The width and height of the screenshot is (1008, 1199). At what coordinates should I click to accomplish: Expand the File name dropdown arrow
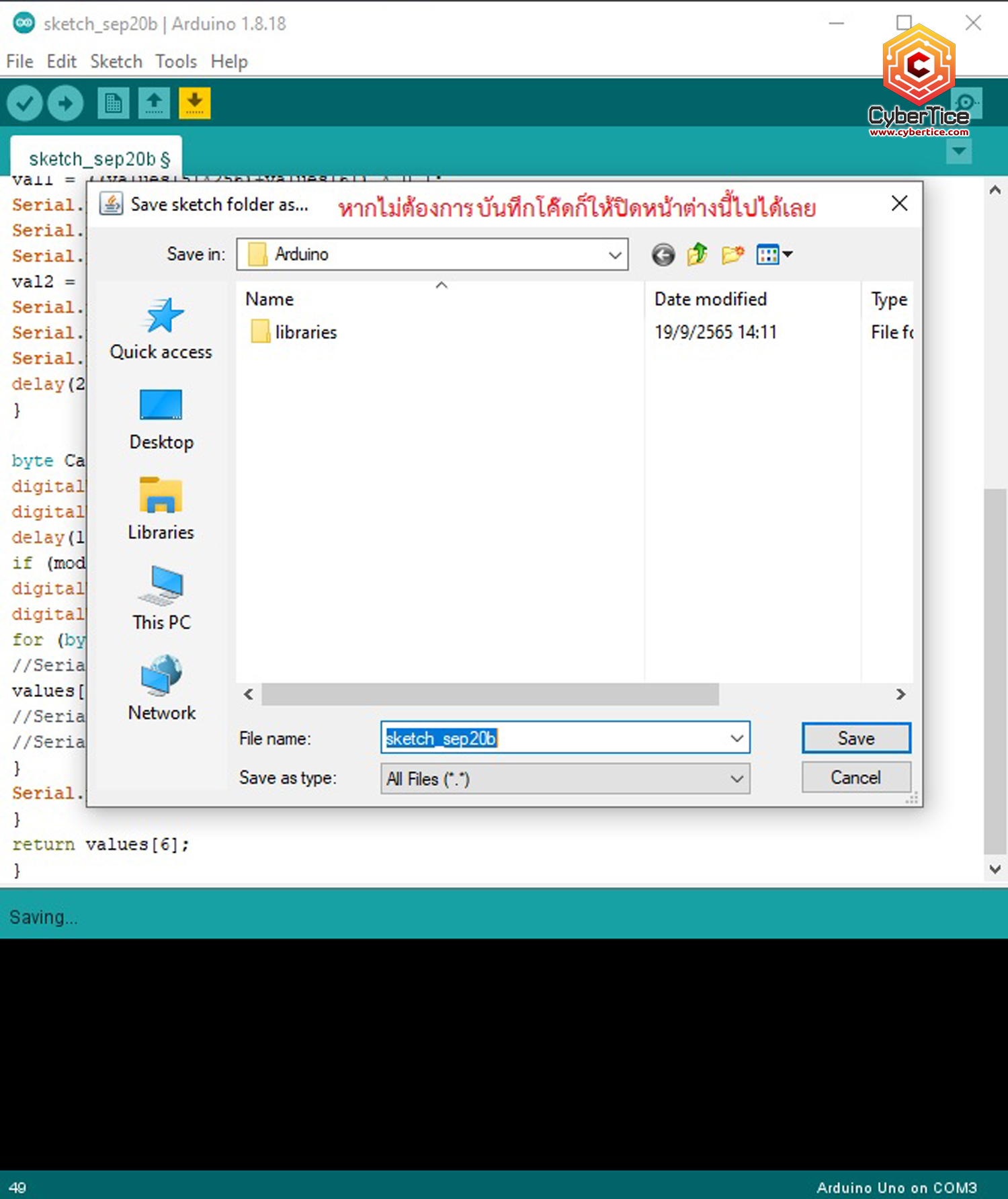coord(737,738)
